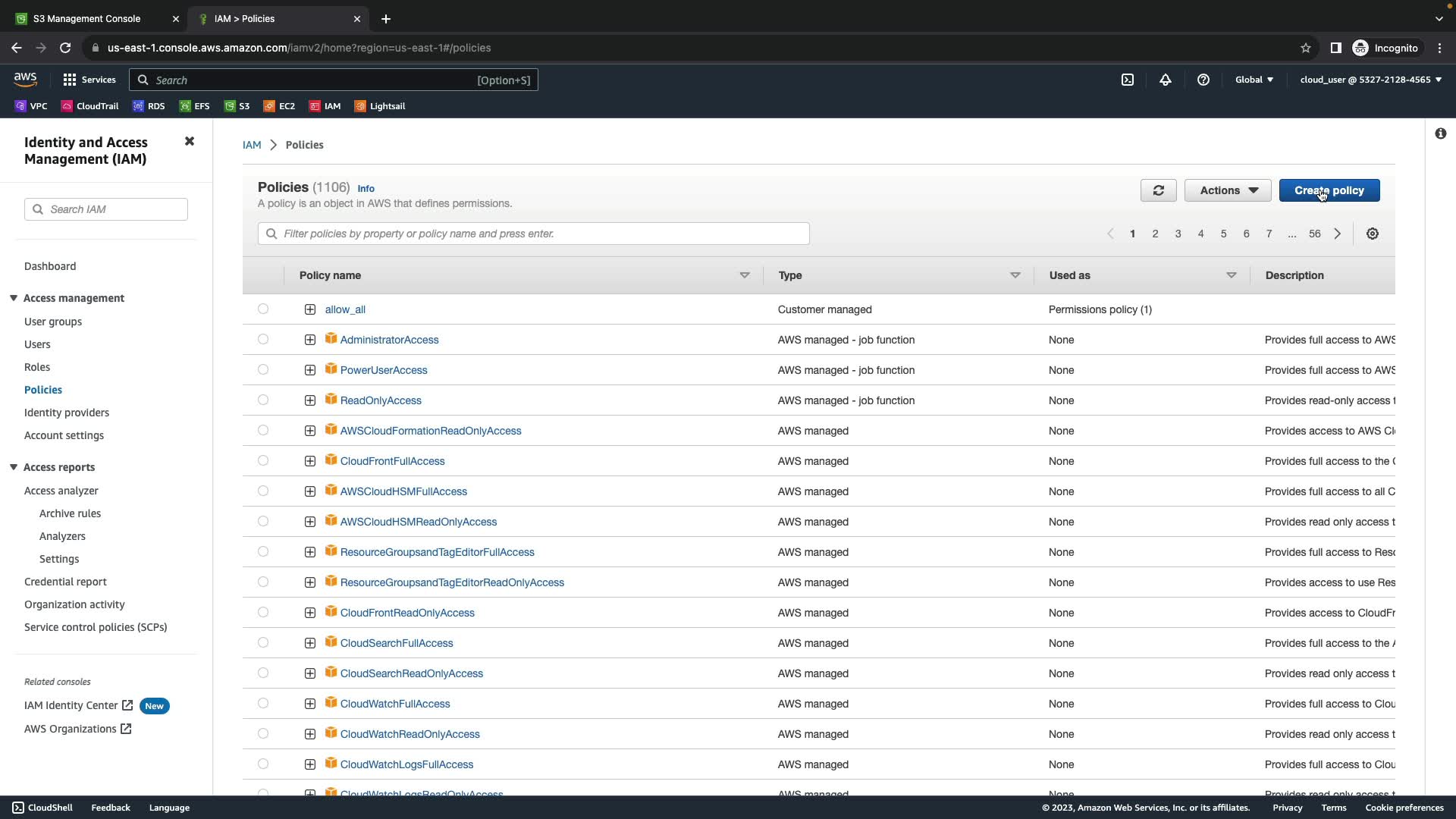Image resolution: width=1456 pixels, height=819 pixels.
Task: Click the policy filter search field
Action: (x=533, y=234)
